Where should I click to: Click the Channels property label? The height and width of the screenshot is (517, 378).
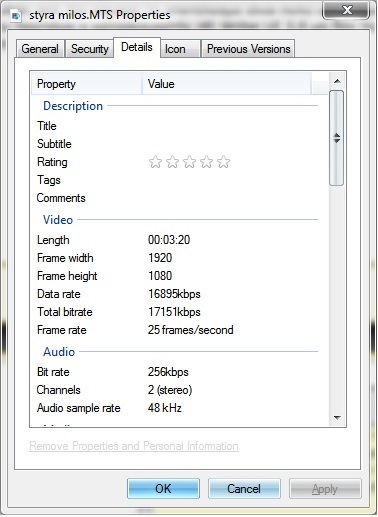(x=59, y=390)
